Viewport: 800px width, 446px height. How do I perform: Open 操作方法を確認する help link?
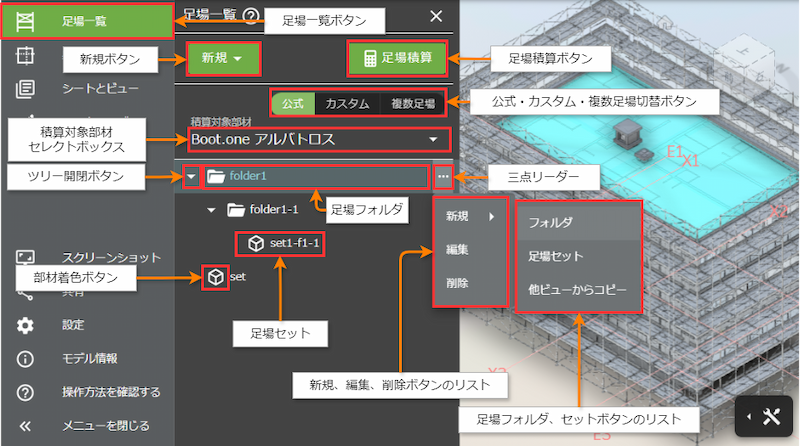pos(111,392)
